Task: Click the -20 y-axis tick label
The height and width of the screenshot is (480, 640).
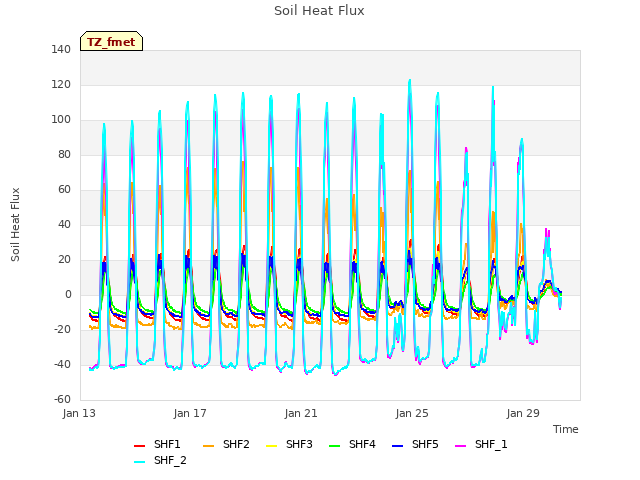Action: tap(62, 330)
